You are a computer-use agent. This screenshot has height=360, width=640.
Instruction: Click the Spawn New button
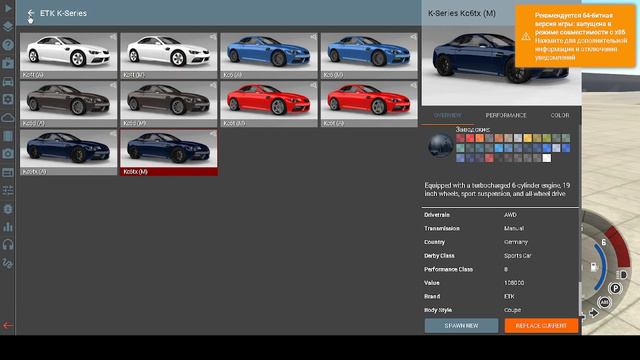click(x=461, y=326)
